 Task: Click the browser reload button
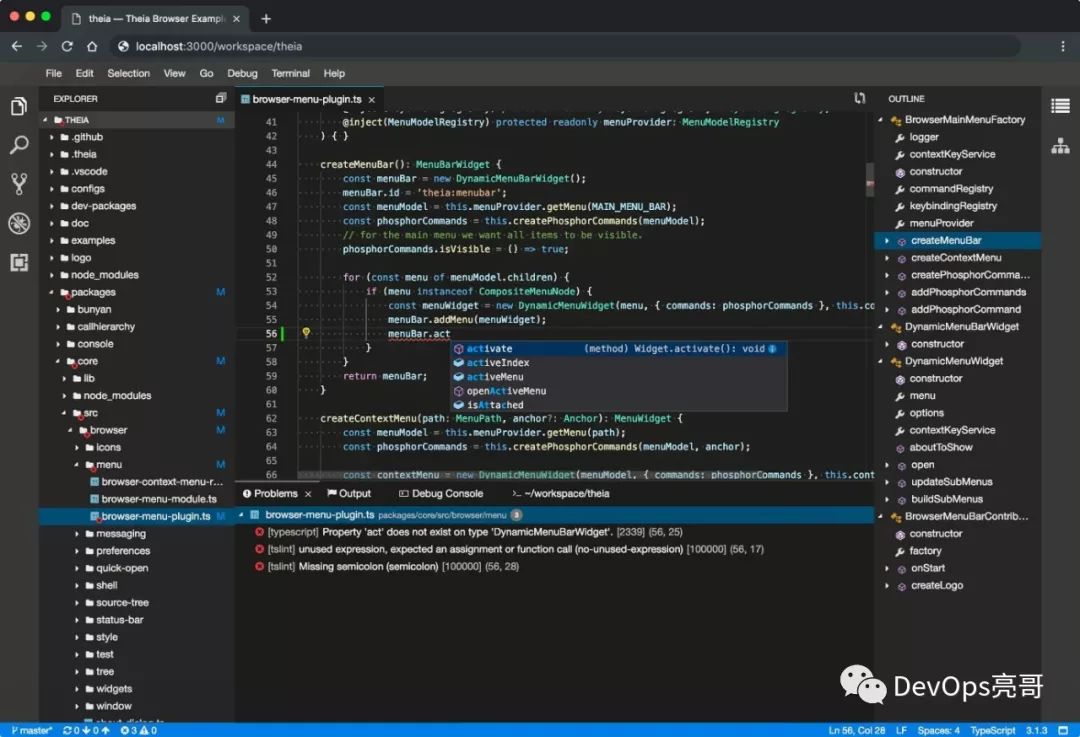[x=67, y=46]
